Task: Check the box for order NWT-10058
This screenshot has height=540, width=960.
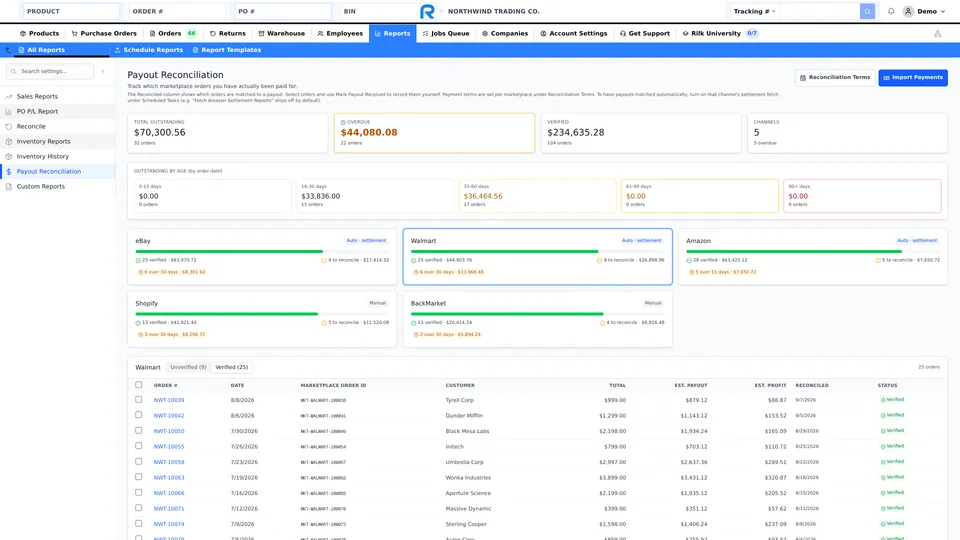Action: click(138, 461)
